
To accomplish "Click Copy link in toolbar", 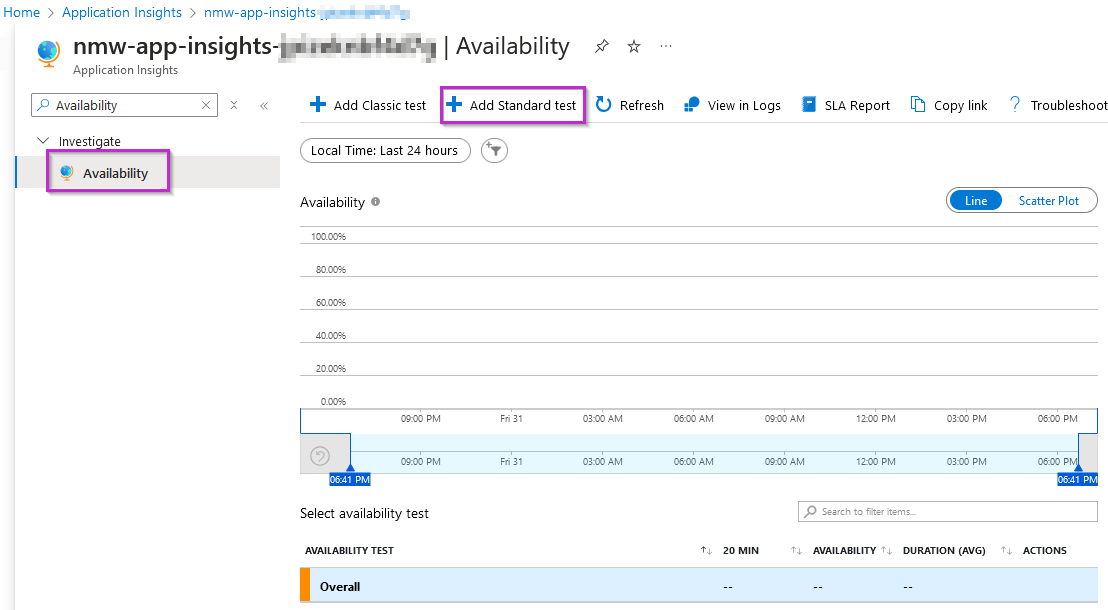I will click(x=949, y=105).
